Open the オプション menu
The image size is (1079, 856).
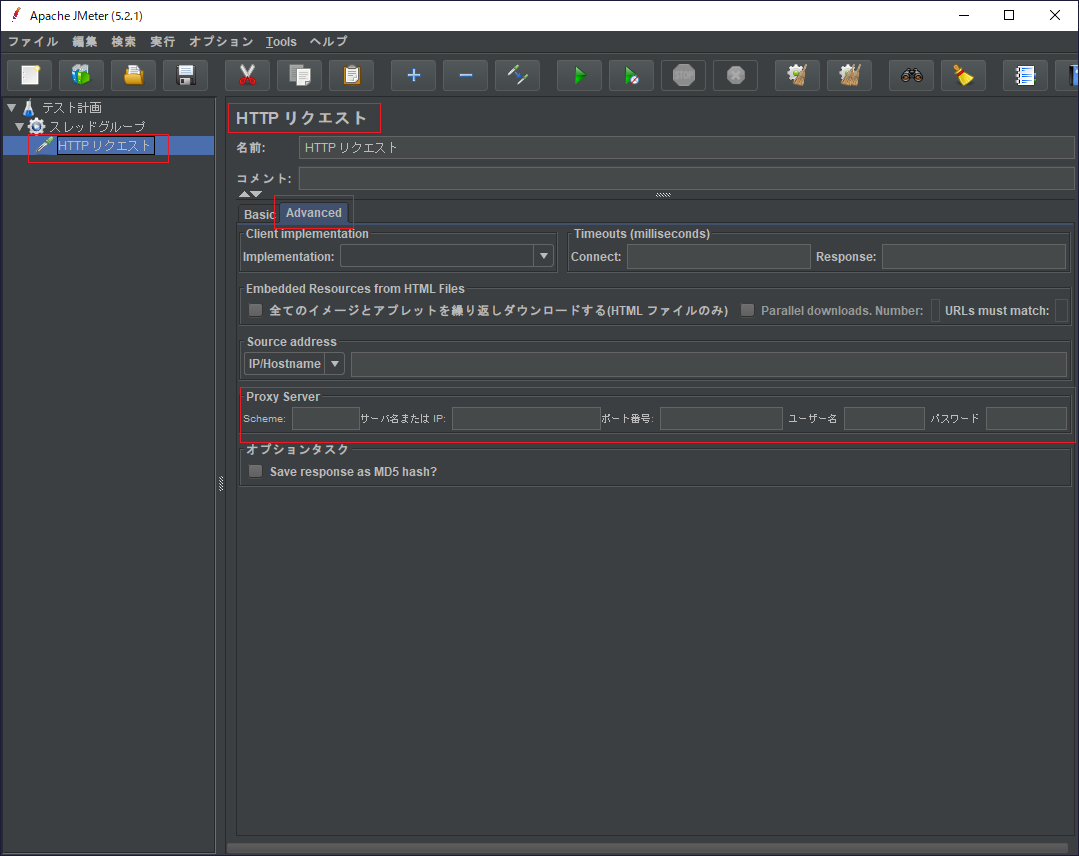click(220, 41)
